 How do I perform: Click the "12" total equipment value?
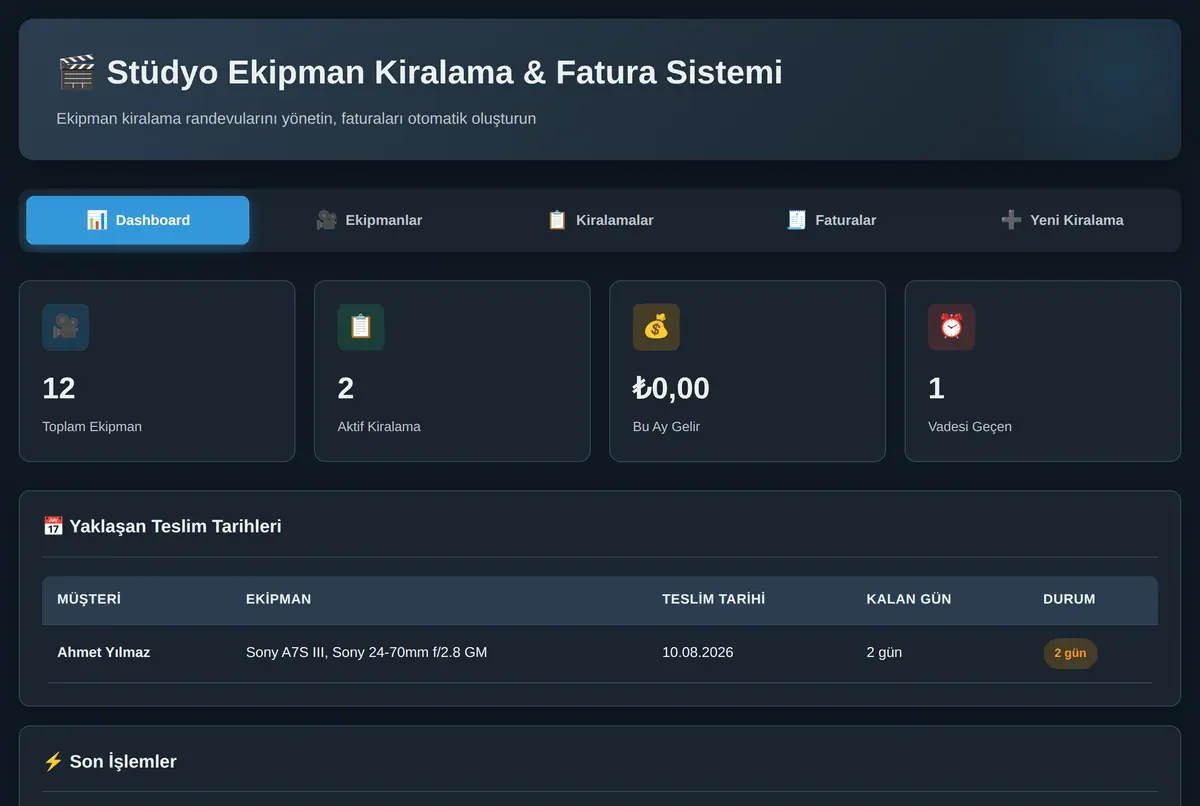(x=59, y=388)
